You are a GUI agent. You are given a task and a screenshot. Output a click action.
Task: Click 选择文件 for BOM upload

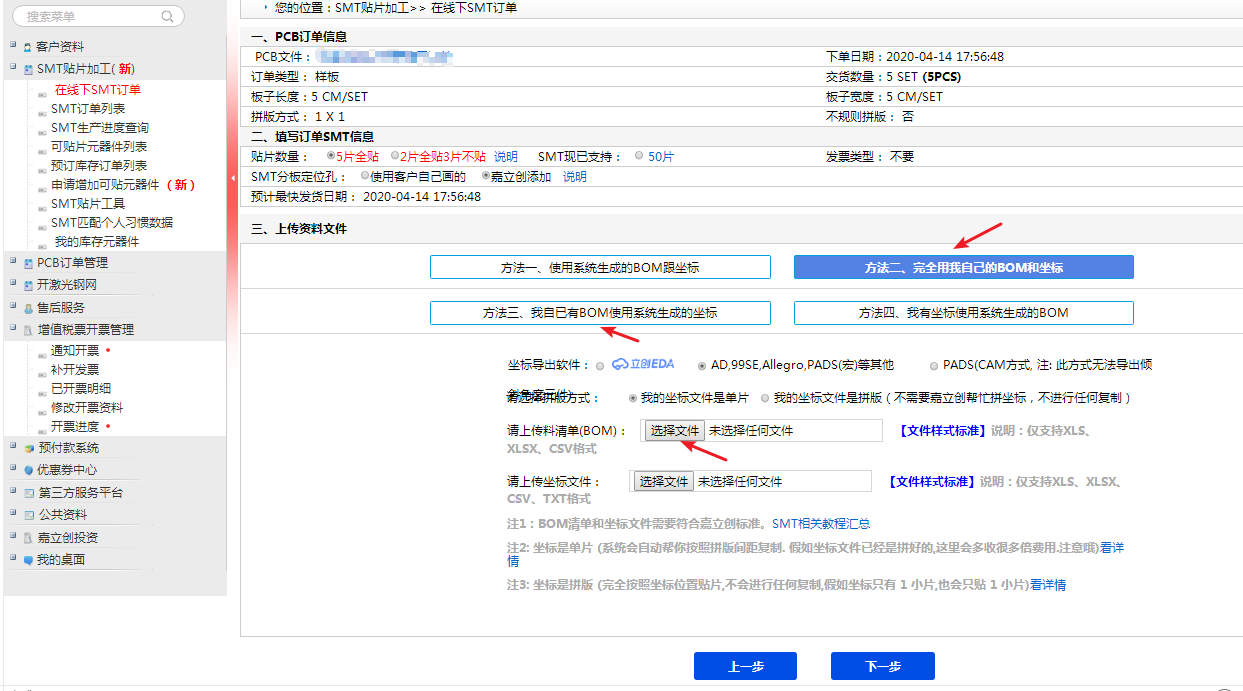tap(673, 430)
